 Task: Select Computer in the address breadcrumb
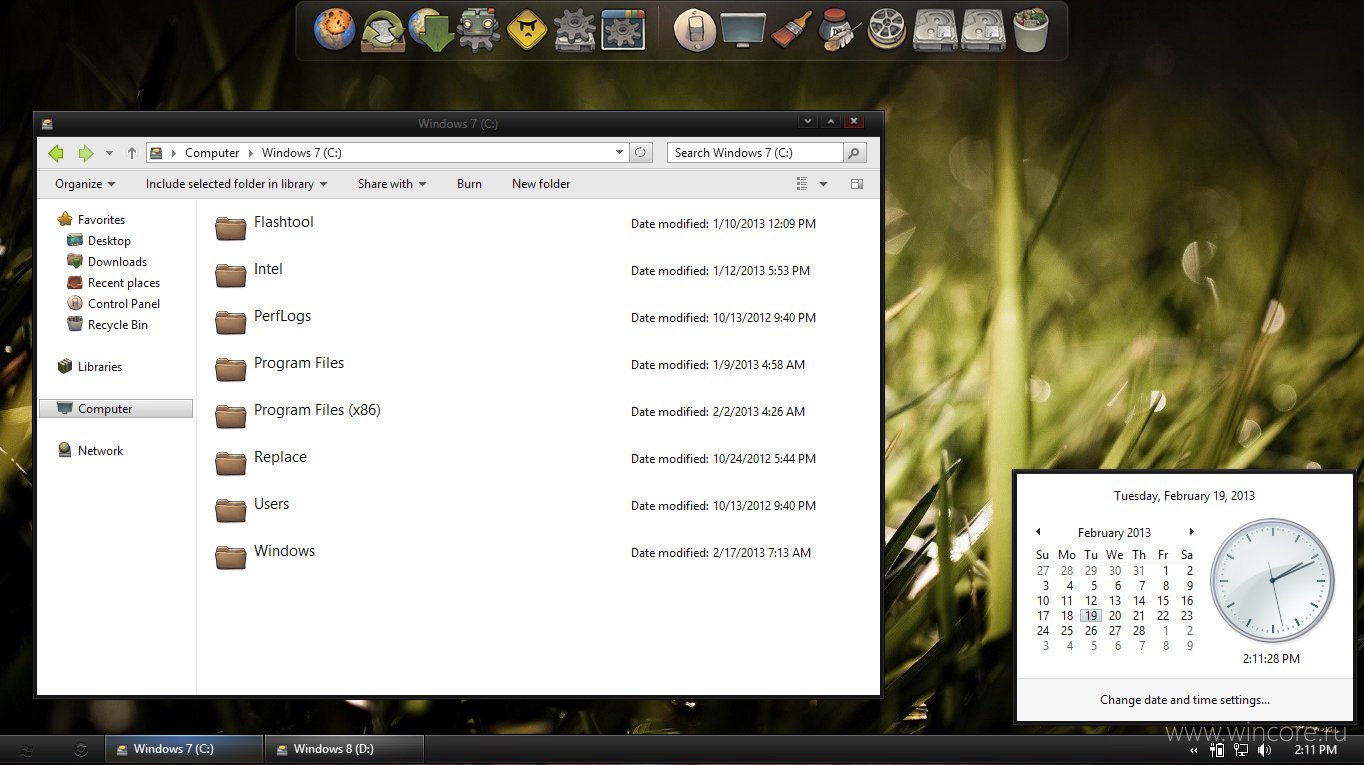[x=212, y=153]
